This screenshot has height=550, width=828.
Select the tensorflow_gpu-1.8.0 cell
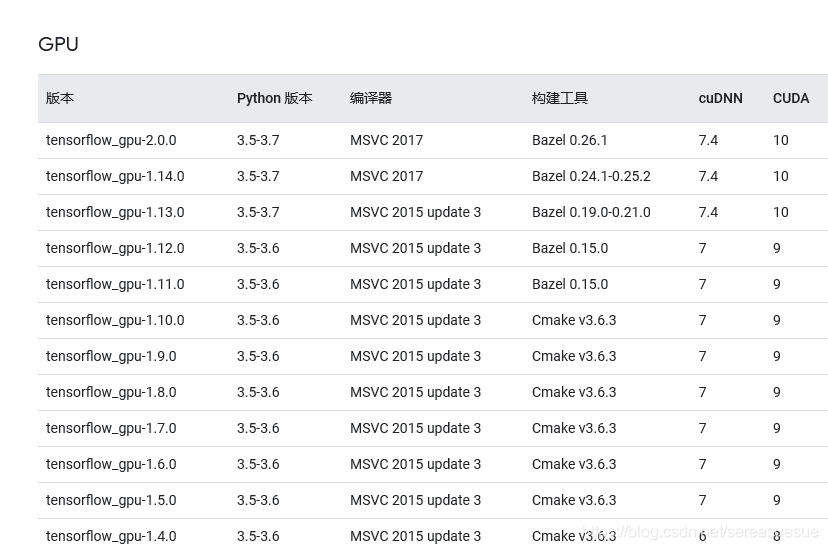pos(111,392)
